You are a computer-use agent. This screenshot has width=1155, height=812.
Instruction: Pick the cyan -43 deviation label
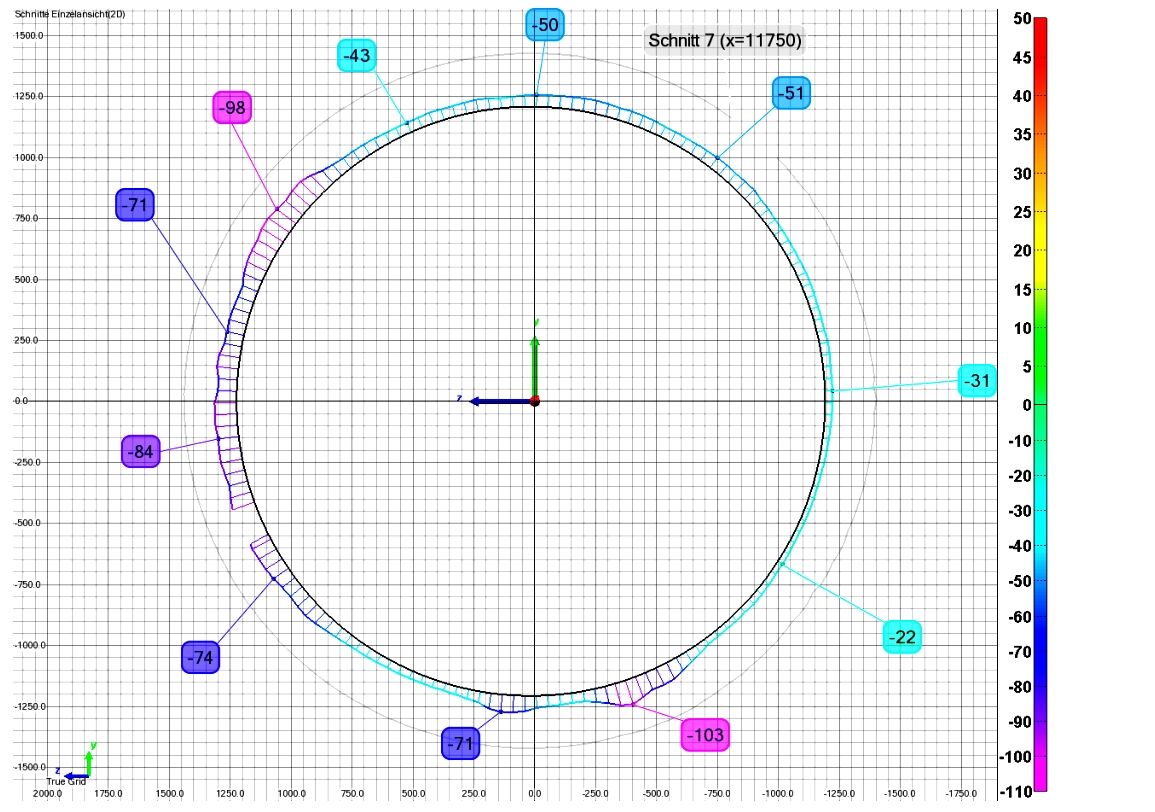click(357, 56)
